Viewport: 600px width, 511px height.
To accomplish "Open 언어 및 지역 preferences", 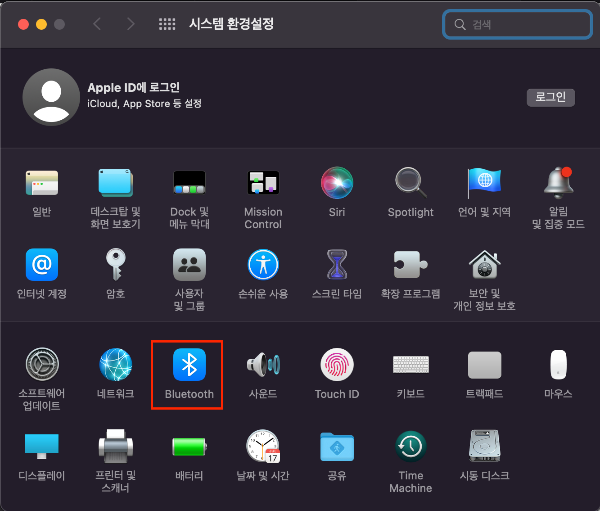I will tap(484, 183).
